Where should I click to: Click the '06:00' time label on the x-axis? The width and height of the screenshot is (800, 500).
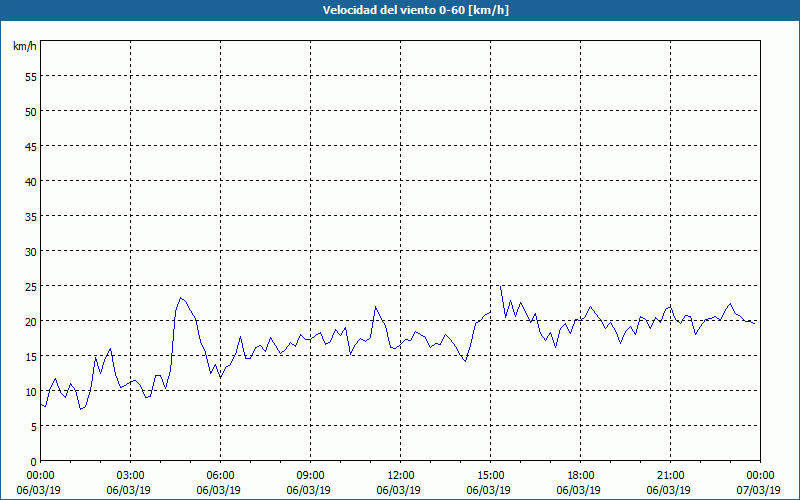pyautogui.click(x=220, y=476)
